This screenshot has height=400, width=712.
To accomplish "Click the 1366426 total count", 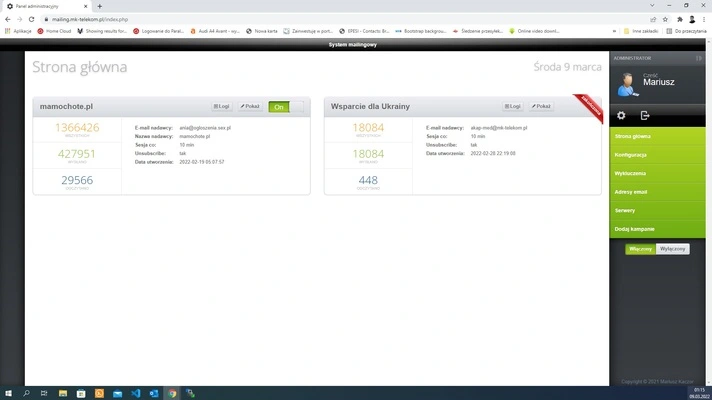I will click(x=77, y=128).
